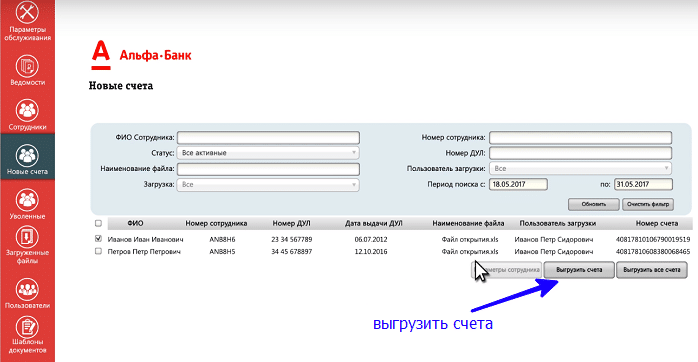The image size is (698, 362).
Task: Click account number 40817810608380068465
Action: tap(653, 252)
